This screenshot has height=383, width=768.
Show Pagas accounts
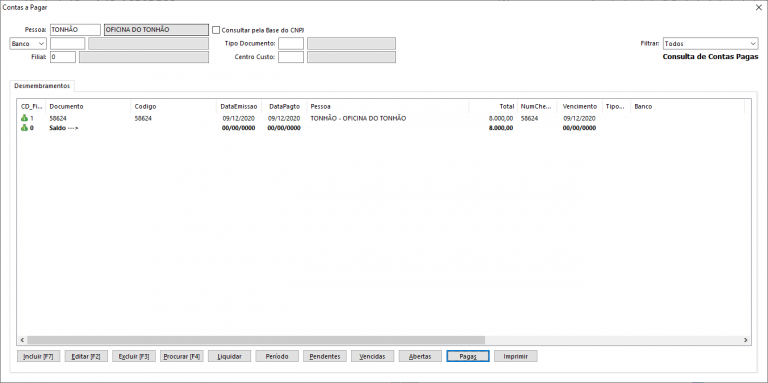click(x=468, y=357)
